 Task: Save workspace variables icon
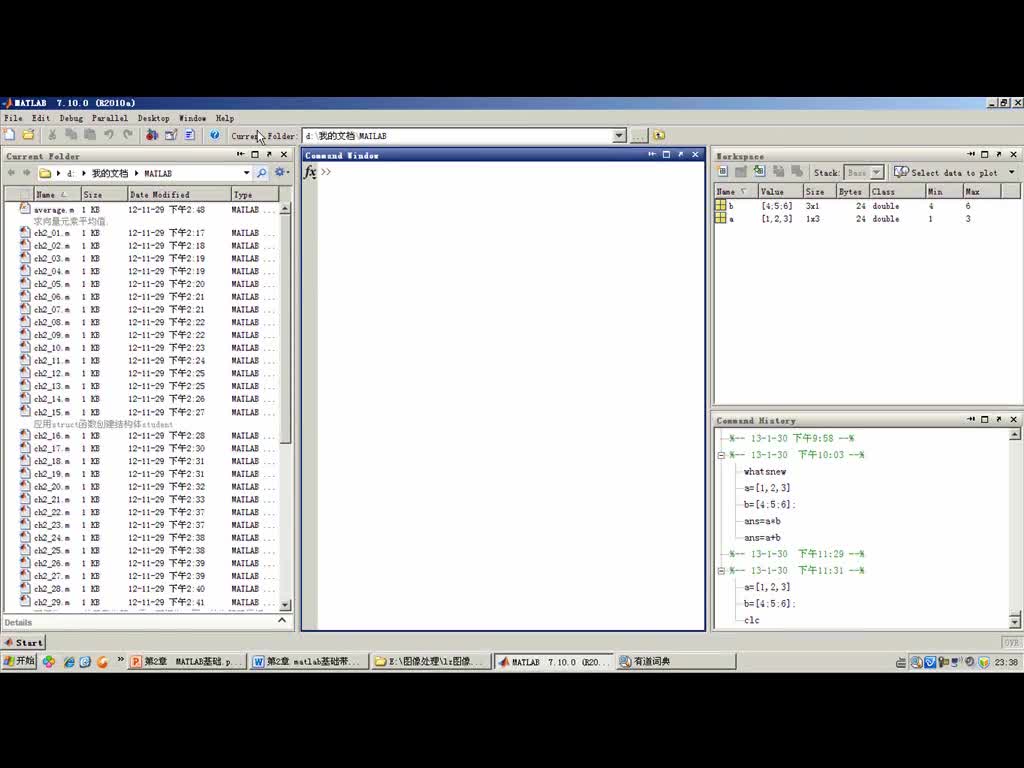click(x=778, y=172)
